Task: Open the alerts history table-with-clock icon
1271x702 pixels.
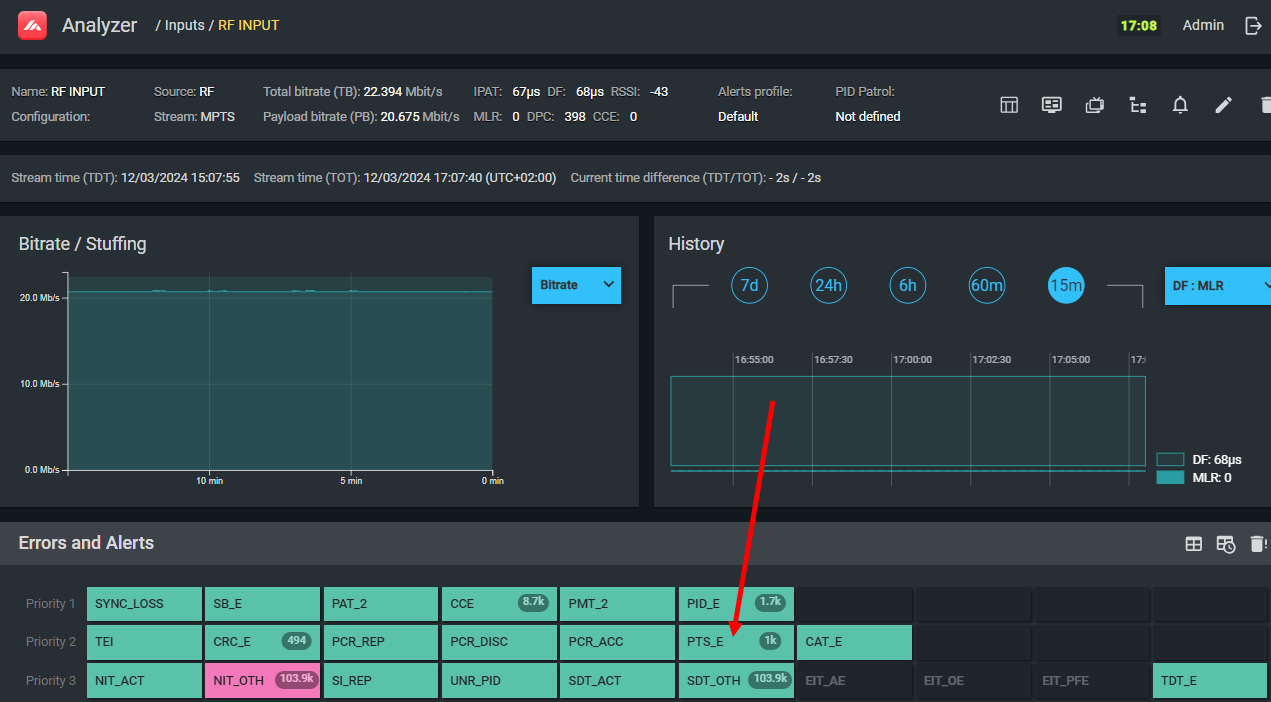Action: click(x=1226, y=544)
